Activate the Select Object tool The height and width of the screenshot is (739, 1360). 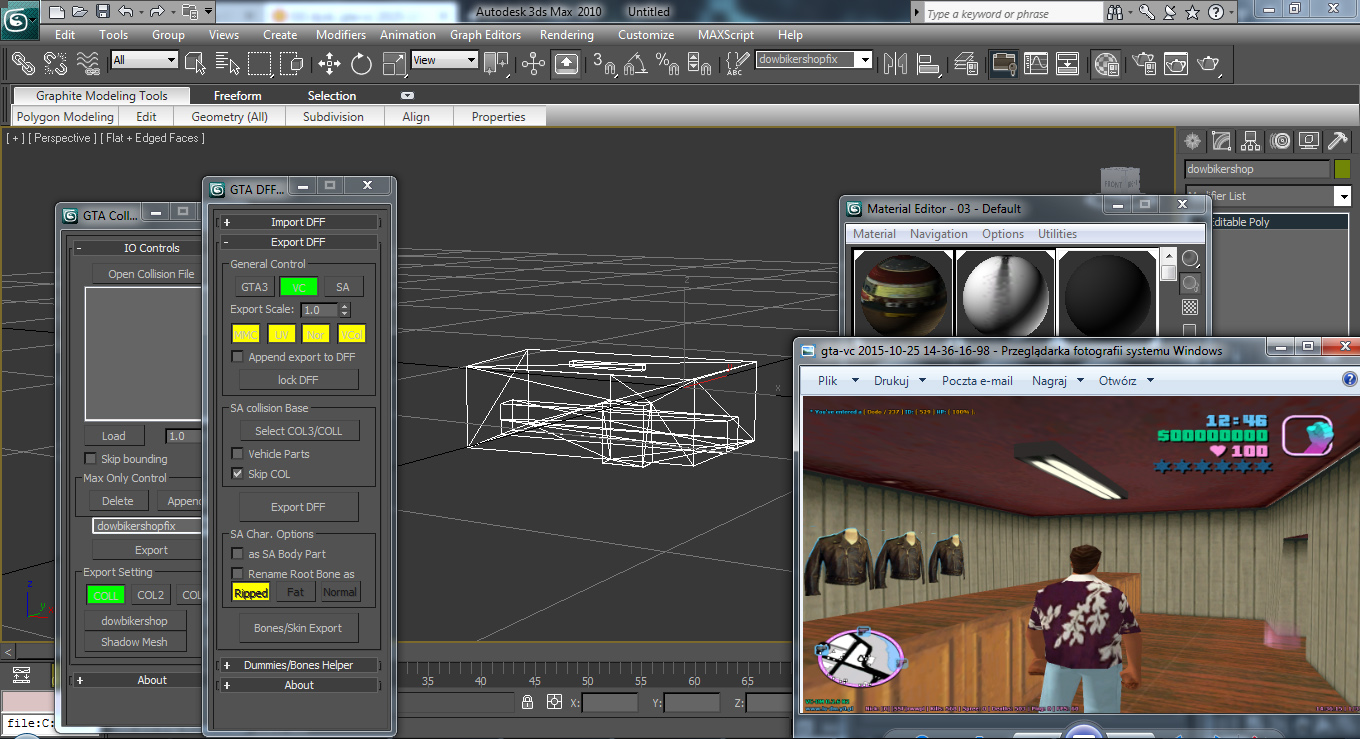(x=196, y=64)
